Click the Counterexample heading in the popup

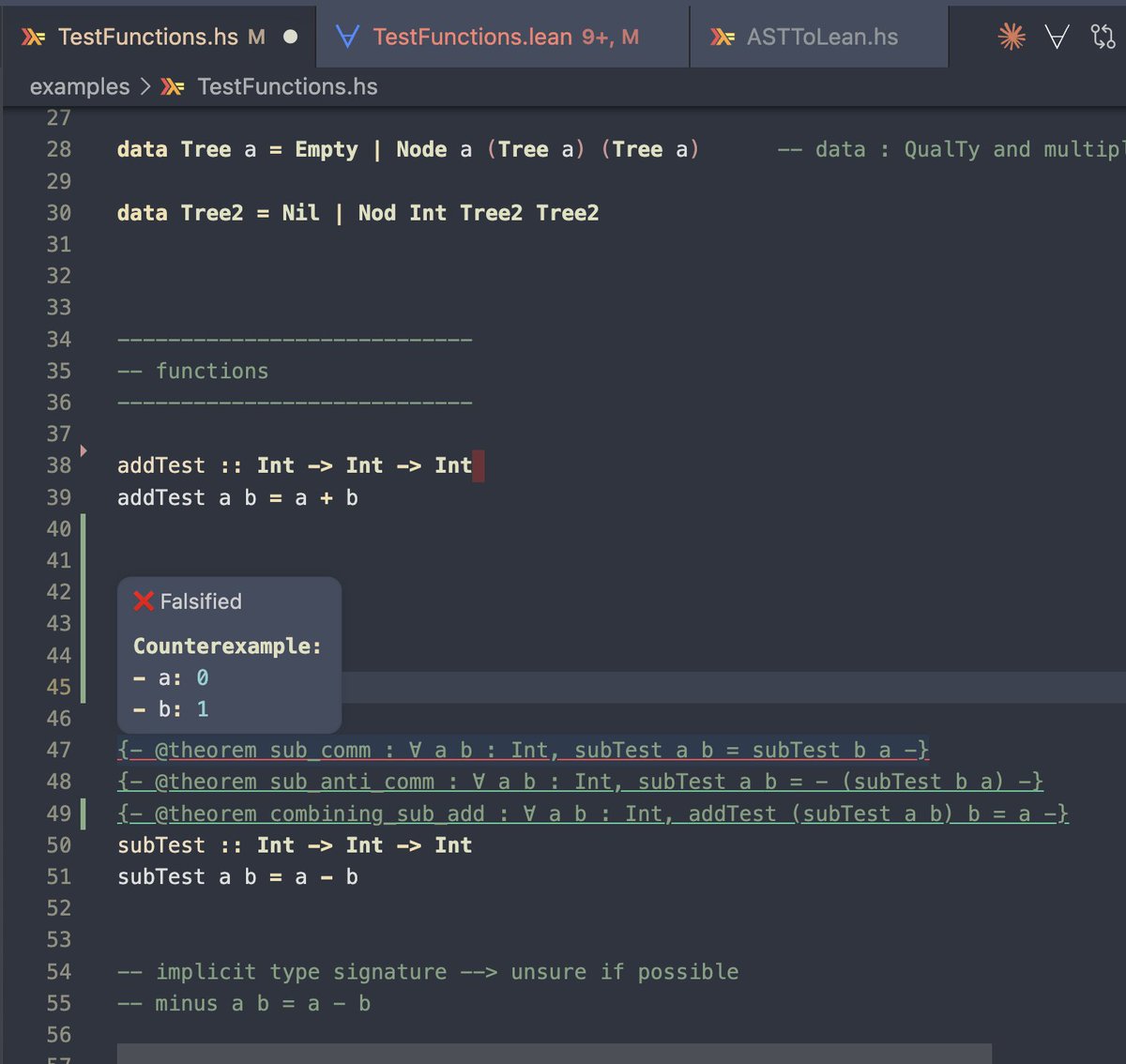tap(227, 646)
